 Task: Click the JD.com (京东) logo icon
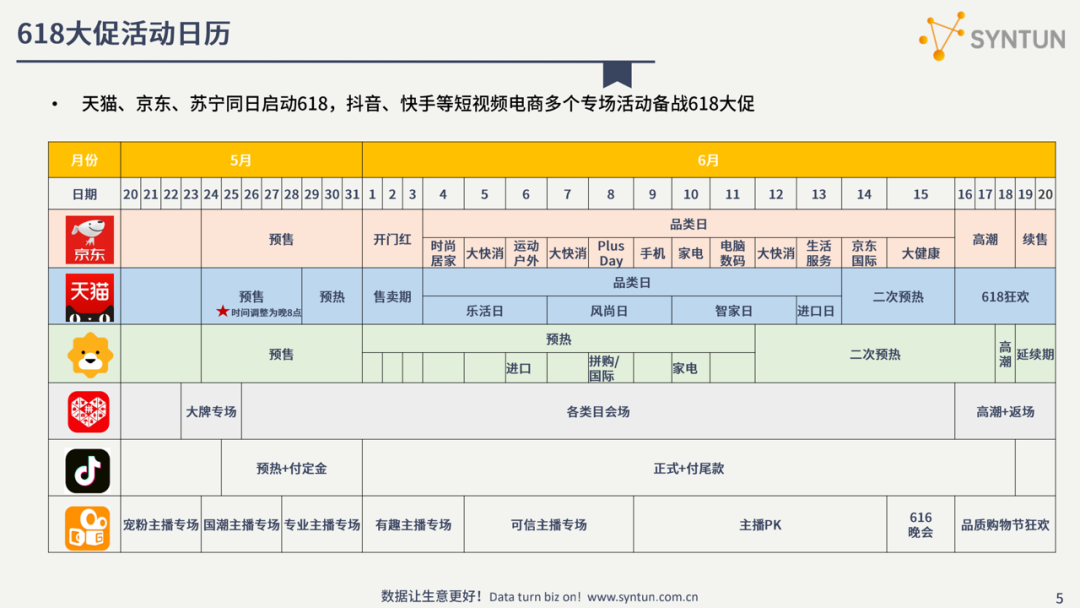click(90, 240)
